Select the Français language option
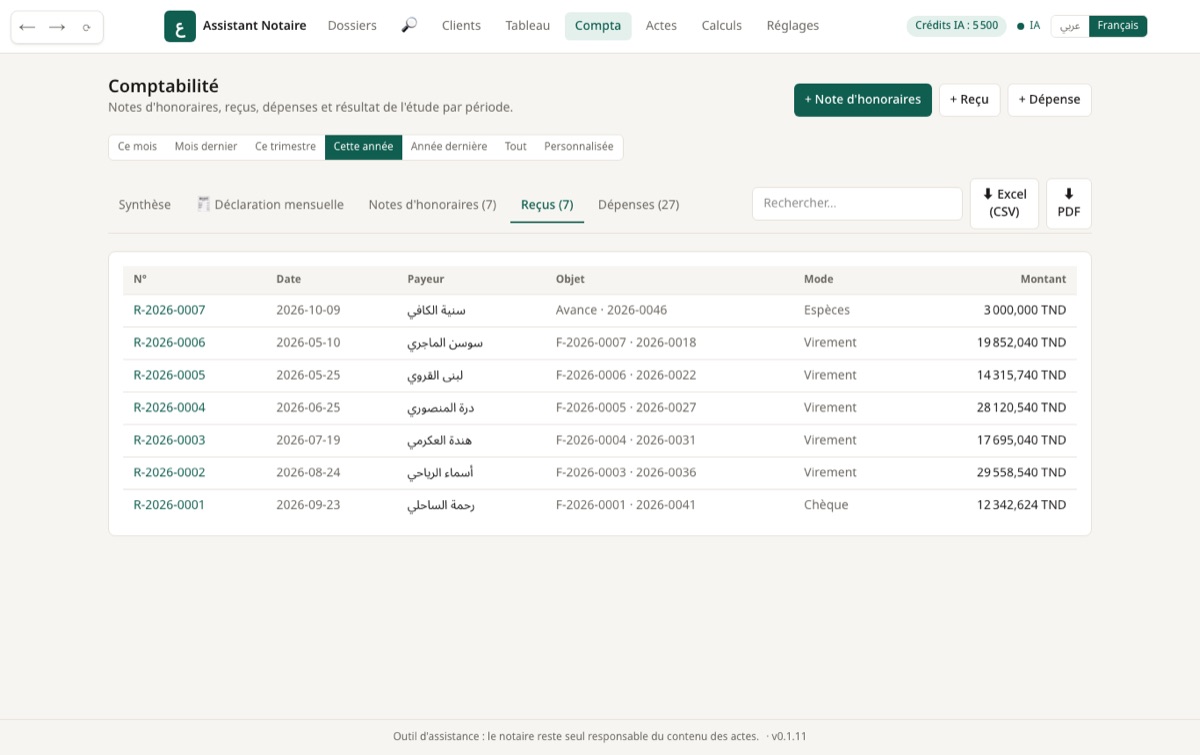1200x755 pixels. pyautogui.click(x=1118, y=26)
